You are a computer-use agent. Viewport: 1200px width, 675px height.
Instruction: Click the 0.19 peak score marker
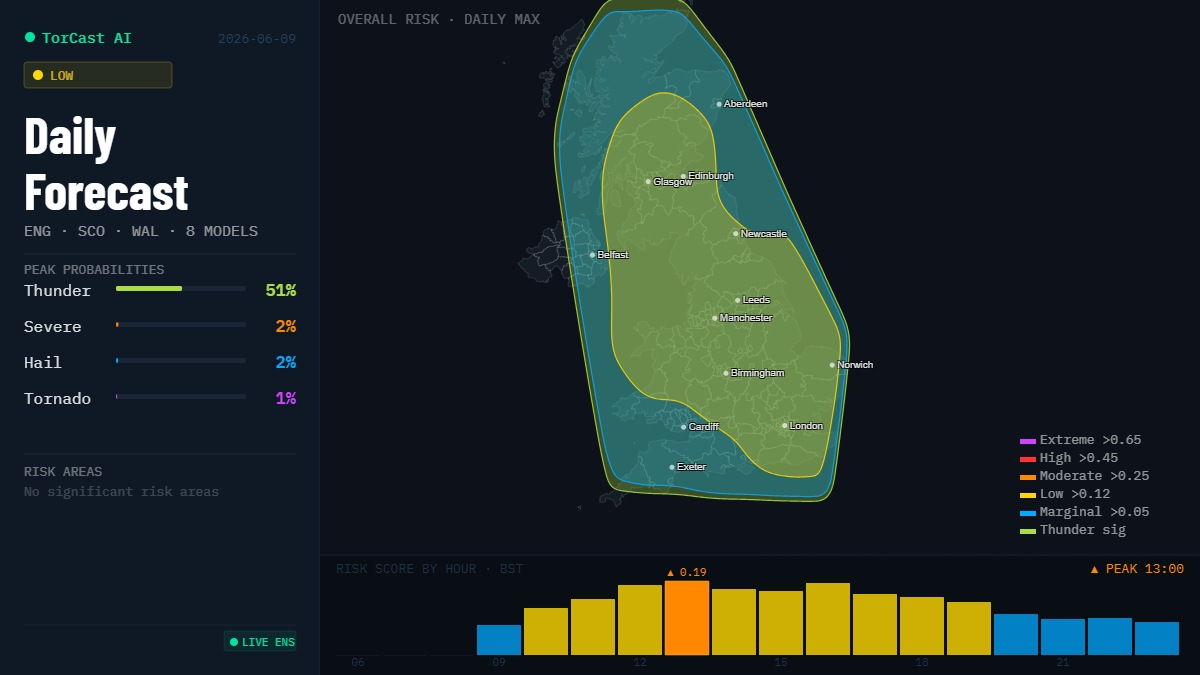(687, 572)
